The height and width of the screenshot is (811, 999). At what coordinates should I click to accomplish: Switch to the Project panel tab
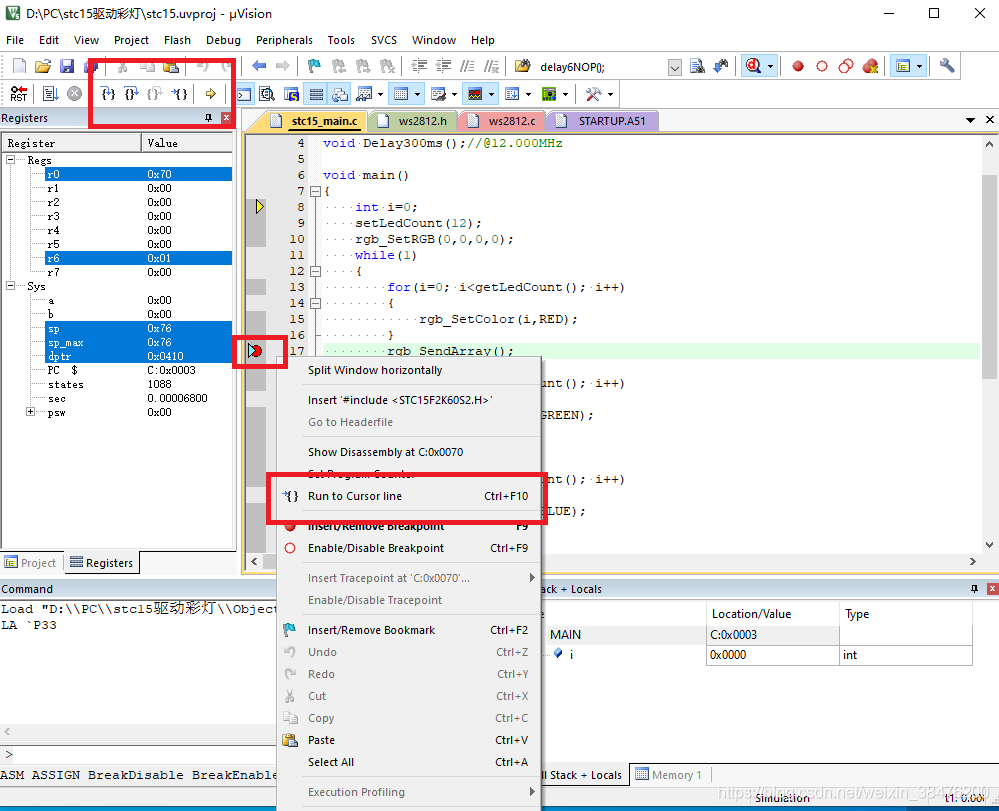pyautogui.click(x=31, y=563)
